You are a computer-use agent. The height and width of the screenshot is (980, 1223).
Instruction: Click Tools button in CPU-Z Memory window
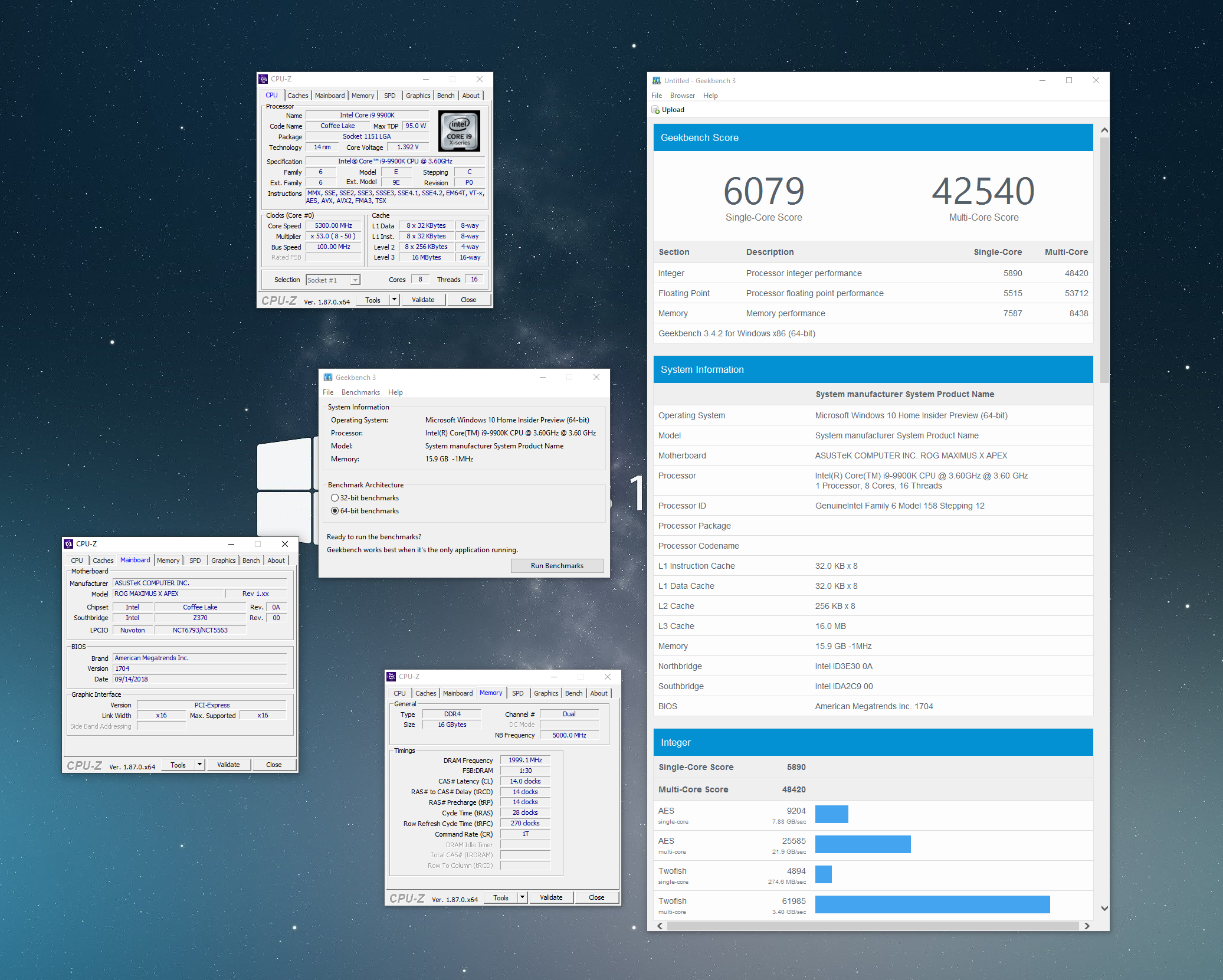[501, 897]
